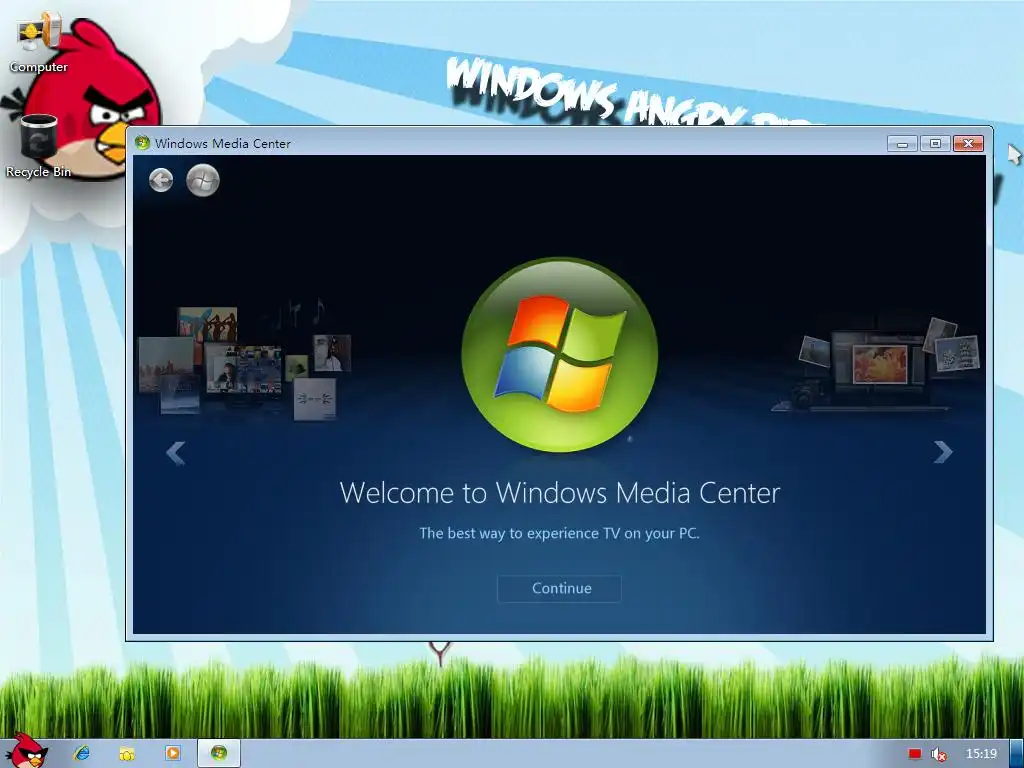1024x768 pixels.
Task: Click the Continue button in Media Center
Action: (x=560, y=588)
